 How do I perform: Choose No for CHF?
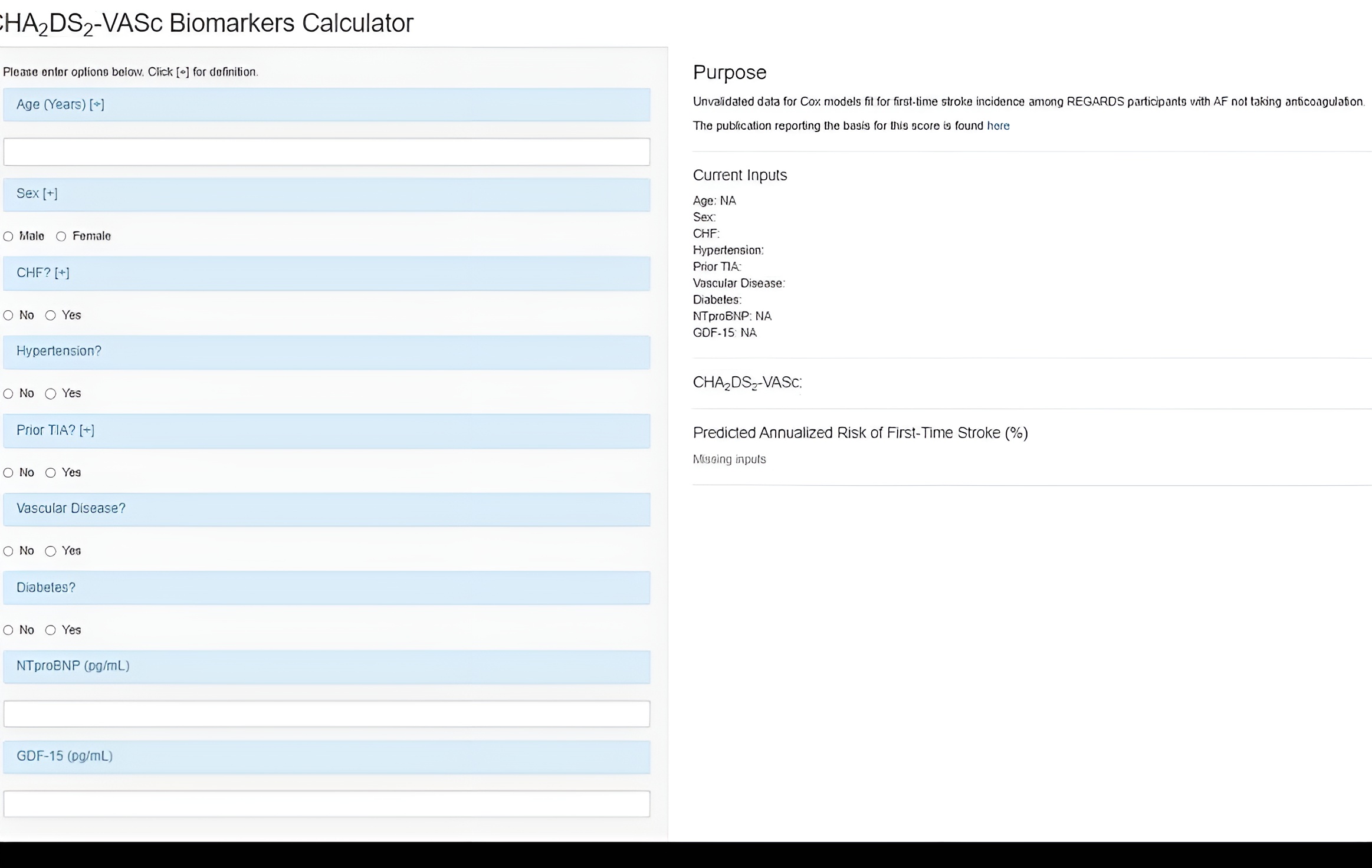(8, 315)
